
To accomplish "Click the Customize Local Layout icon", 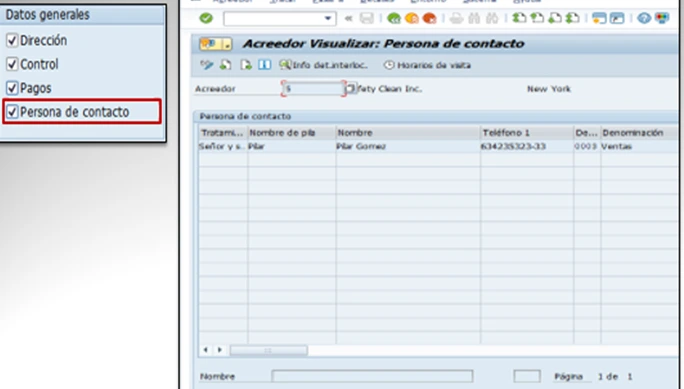I will coord(662,18).
